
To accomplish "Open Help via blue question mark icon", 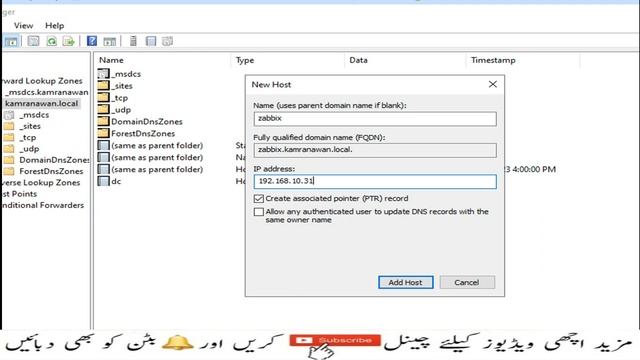I will pyautogui.click(x=92, y=41).
